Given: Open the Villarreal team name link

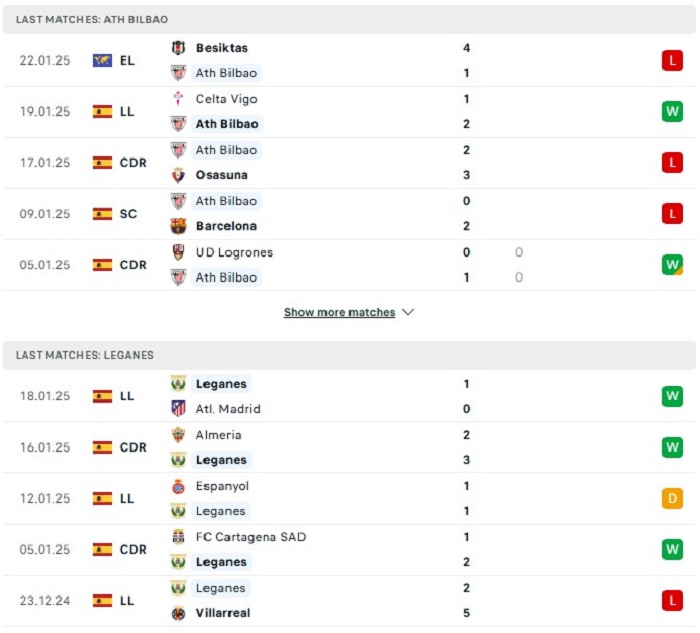Looking at the screenshot, I should 223,613.
